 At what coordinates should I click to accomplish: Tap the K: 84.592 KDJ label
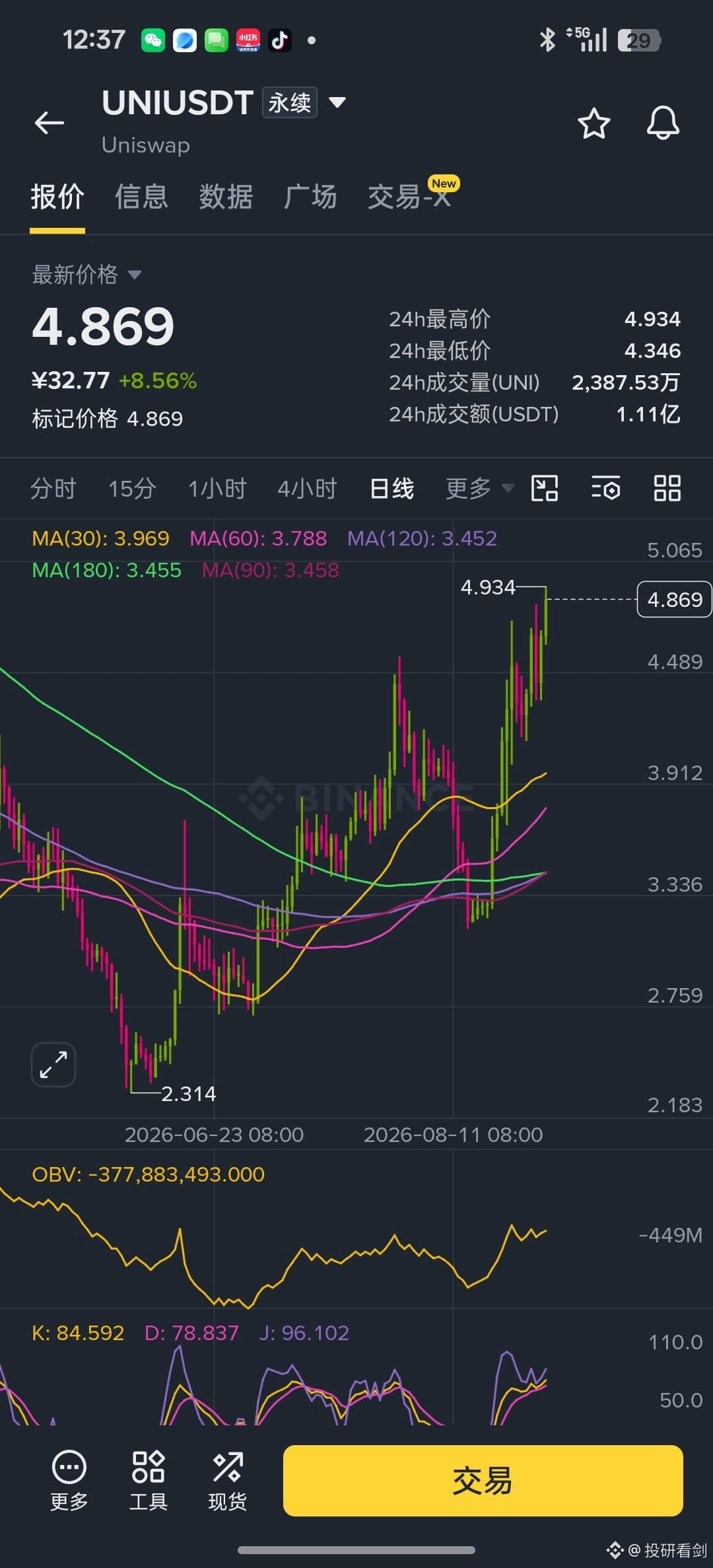pos(78,1333)
